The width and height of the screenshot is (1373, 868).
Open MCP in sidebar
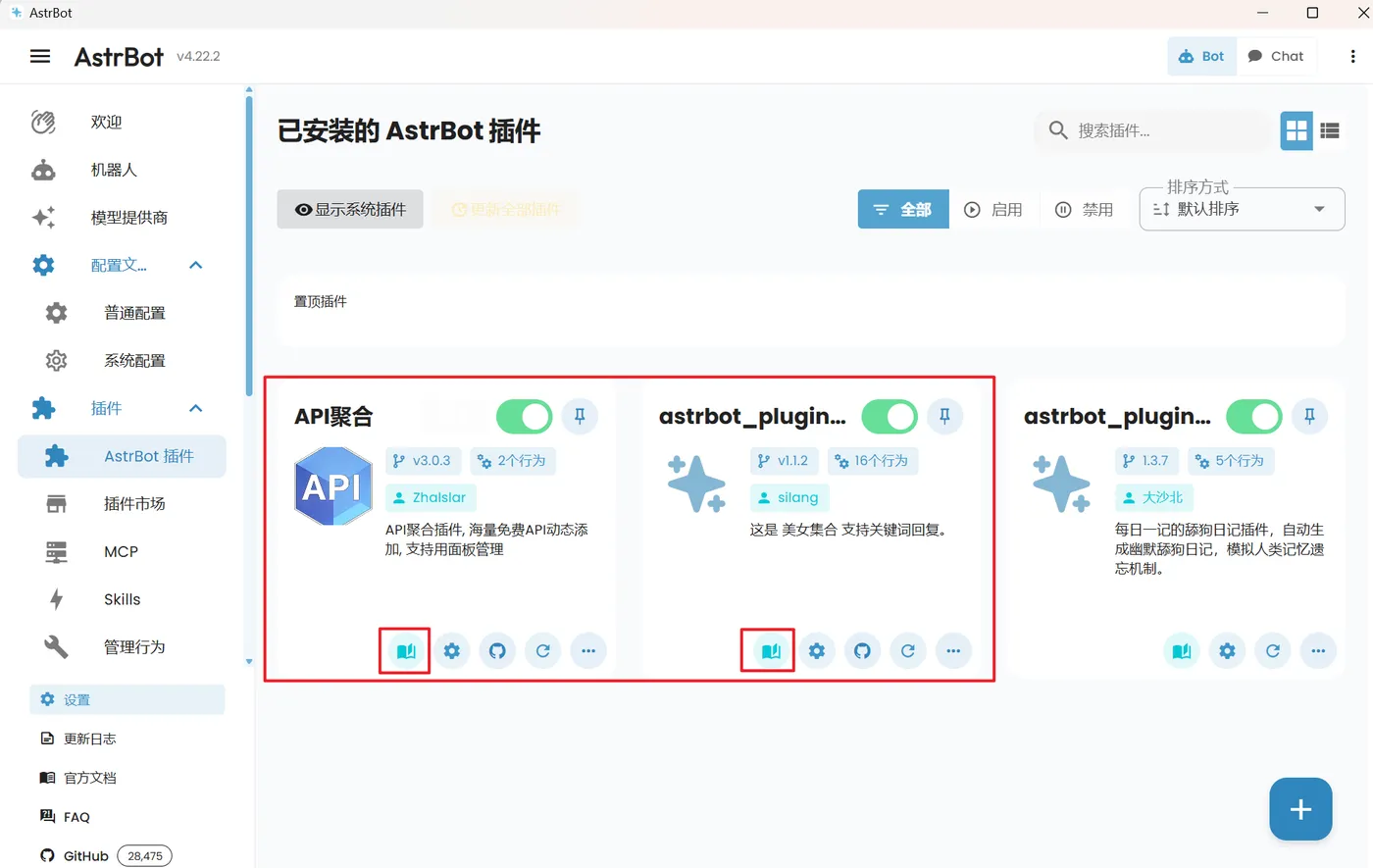pyautogui.click(x=122, y=551)
